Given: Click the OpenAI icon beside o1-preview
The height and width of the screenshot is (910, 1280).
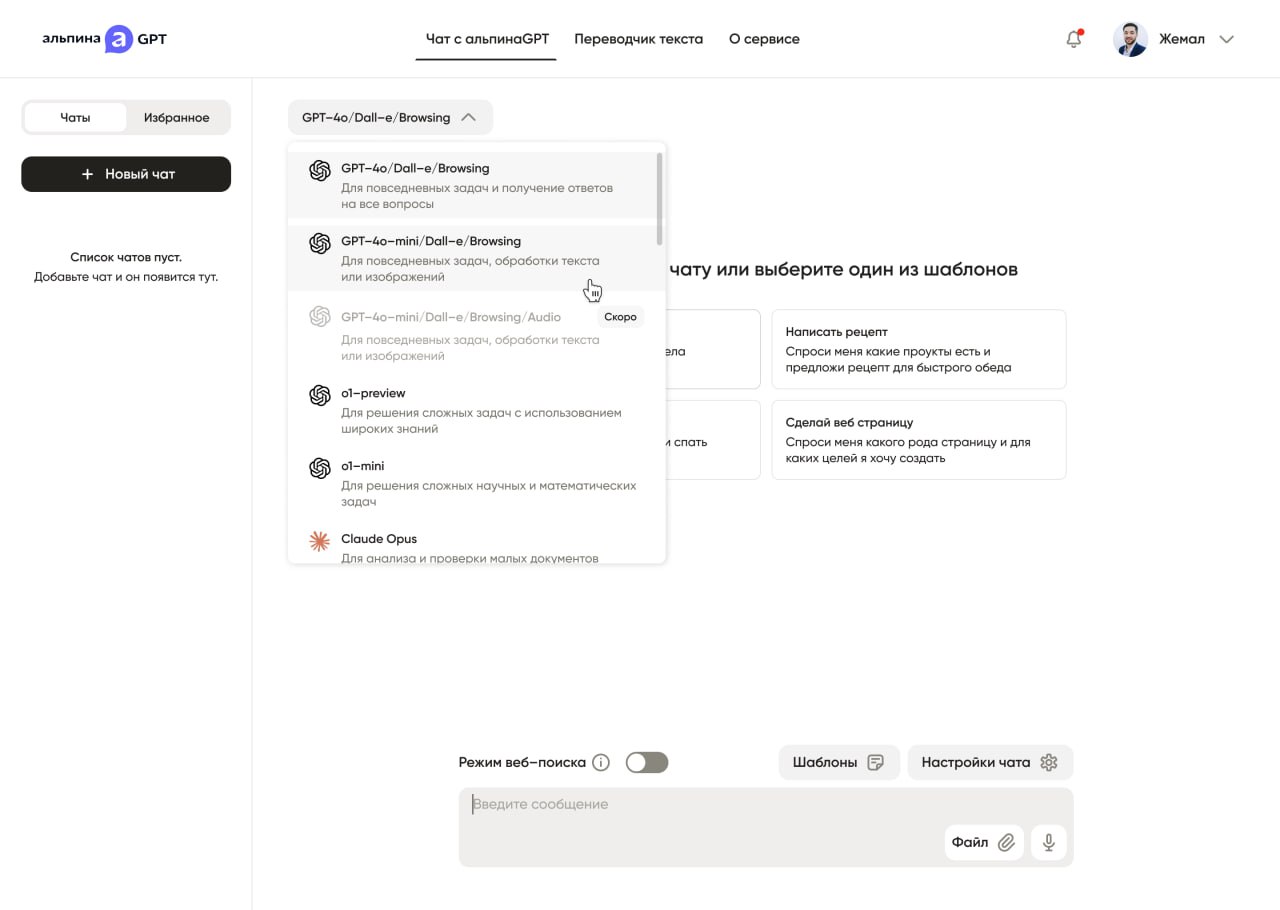Looking at the screenshot, I should 320,395.
